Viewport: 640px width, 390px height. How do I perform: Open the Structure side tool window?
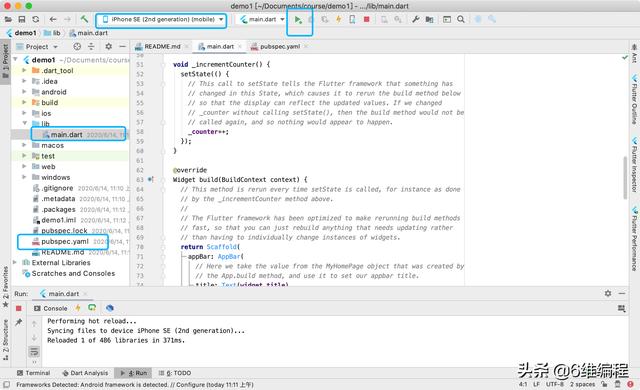6,340
